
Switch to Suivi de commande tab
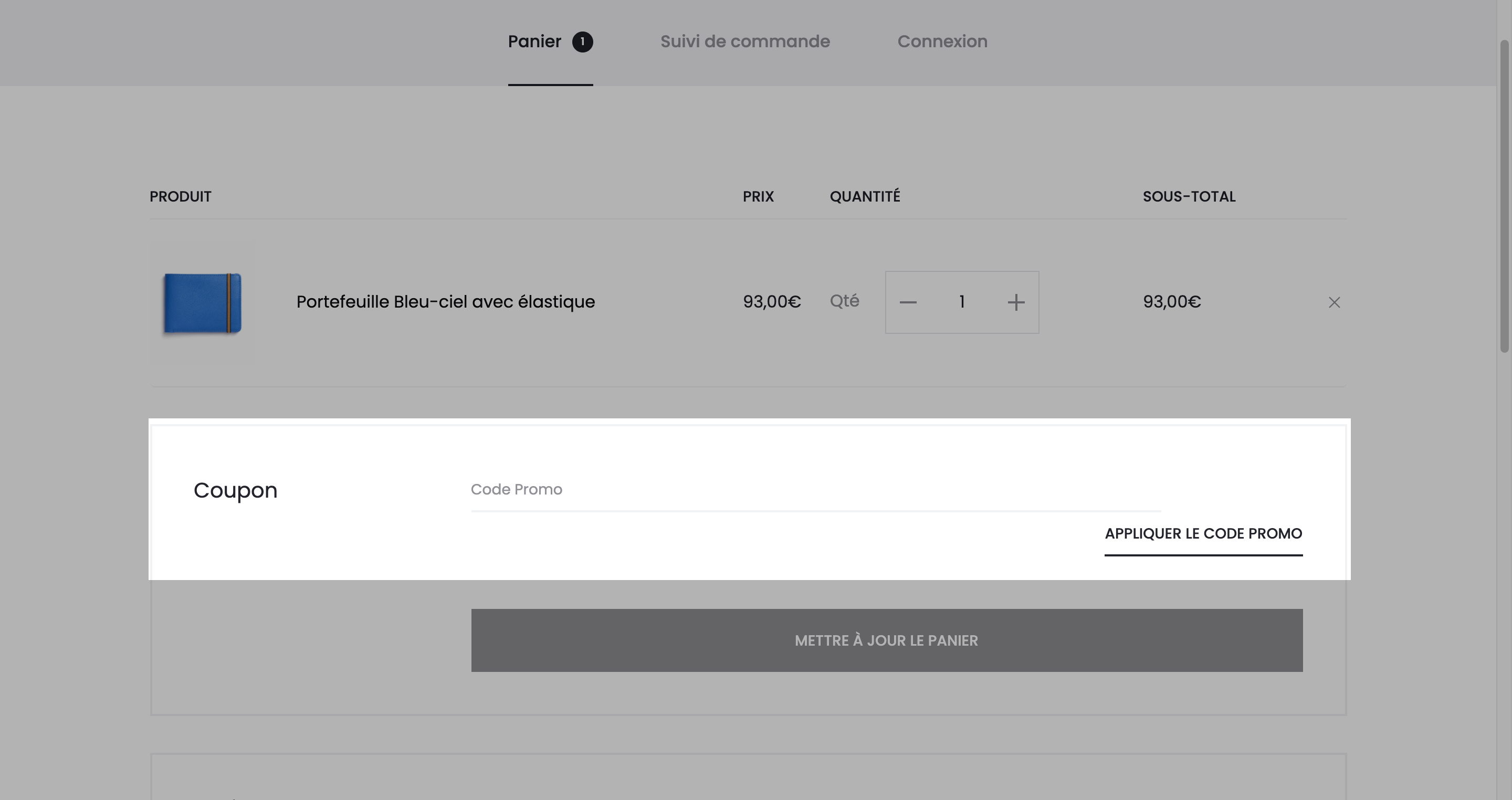coord(745,41)
